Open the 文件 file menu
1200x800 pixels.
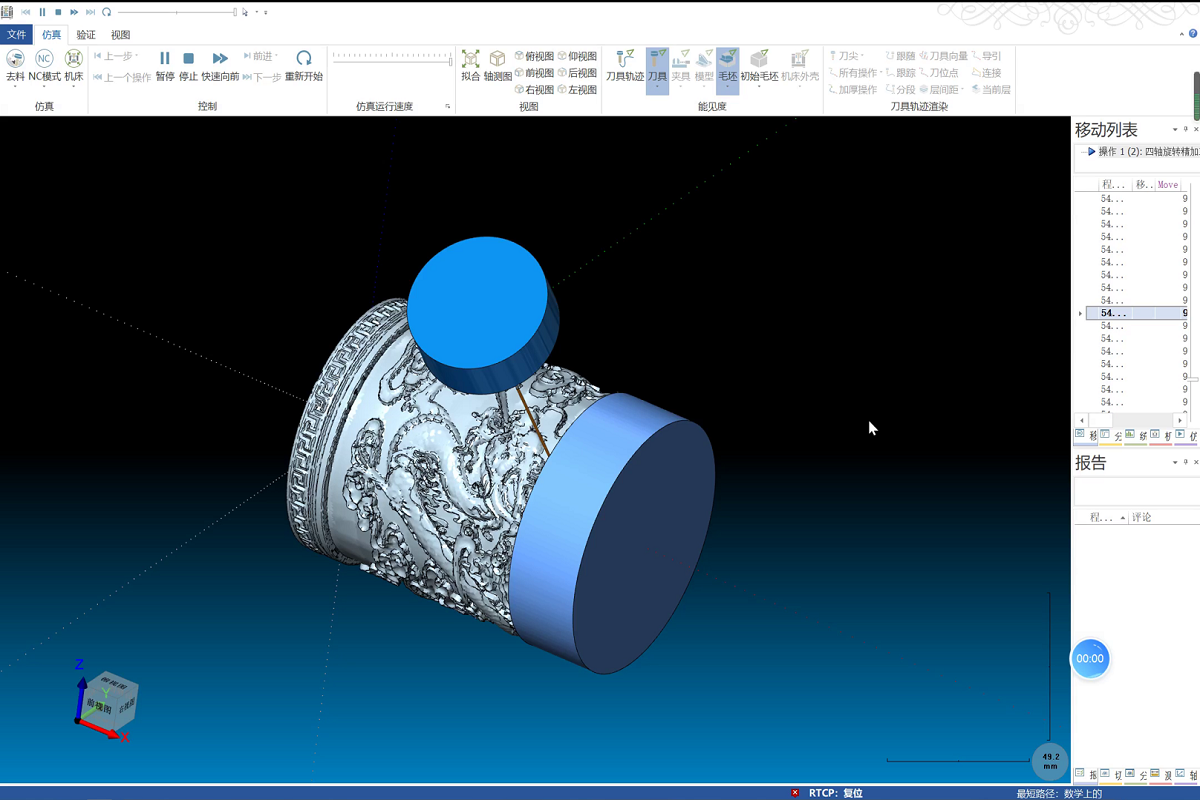coord(17,35)
